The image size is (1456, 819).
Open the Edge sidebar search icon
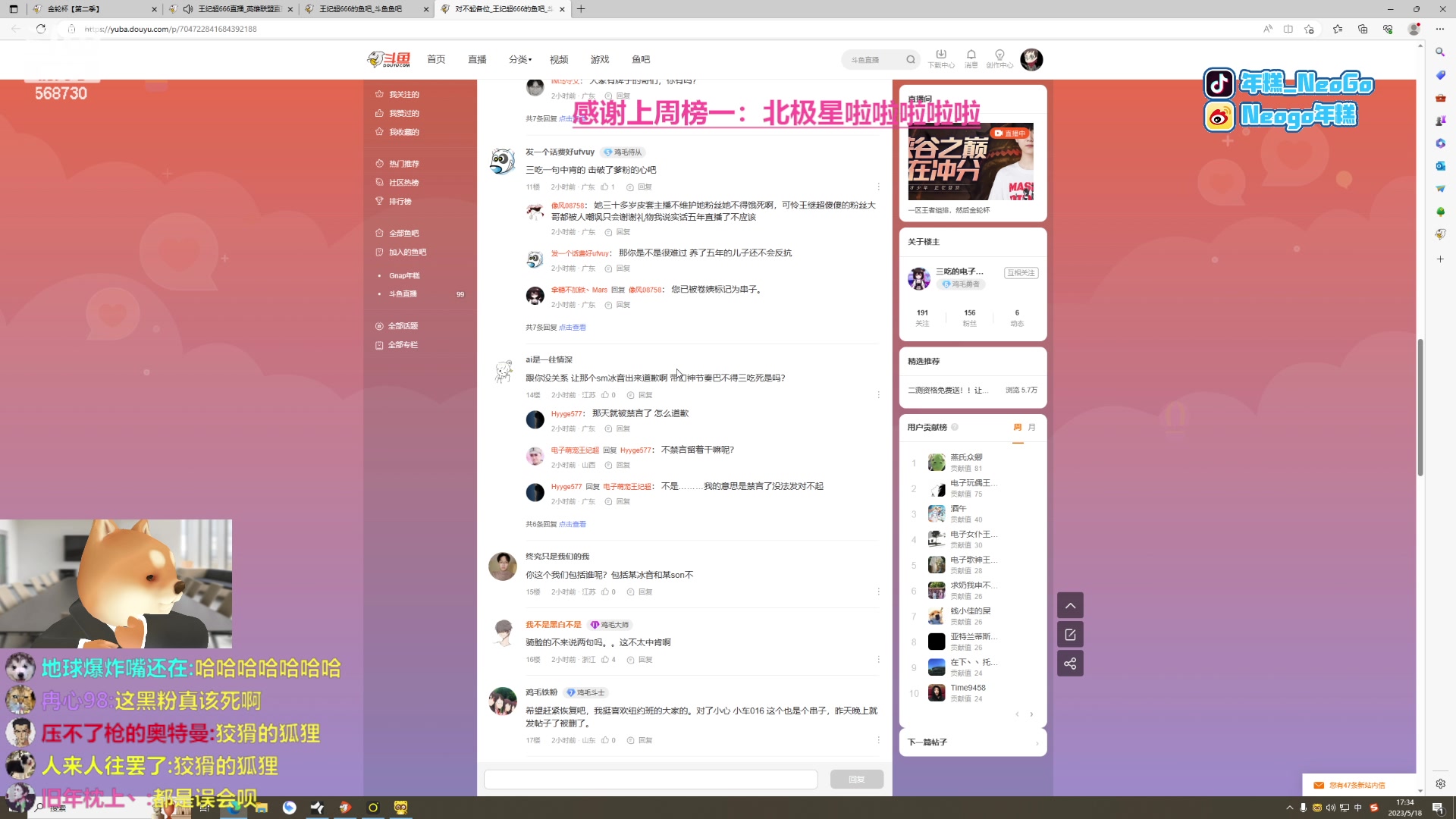1440,52
